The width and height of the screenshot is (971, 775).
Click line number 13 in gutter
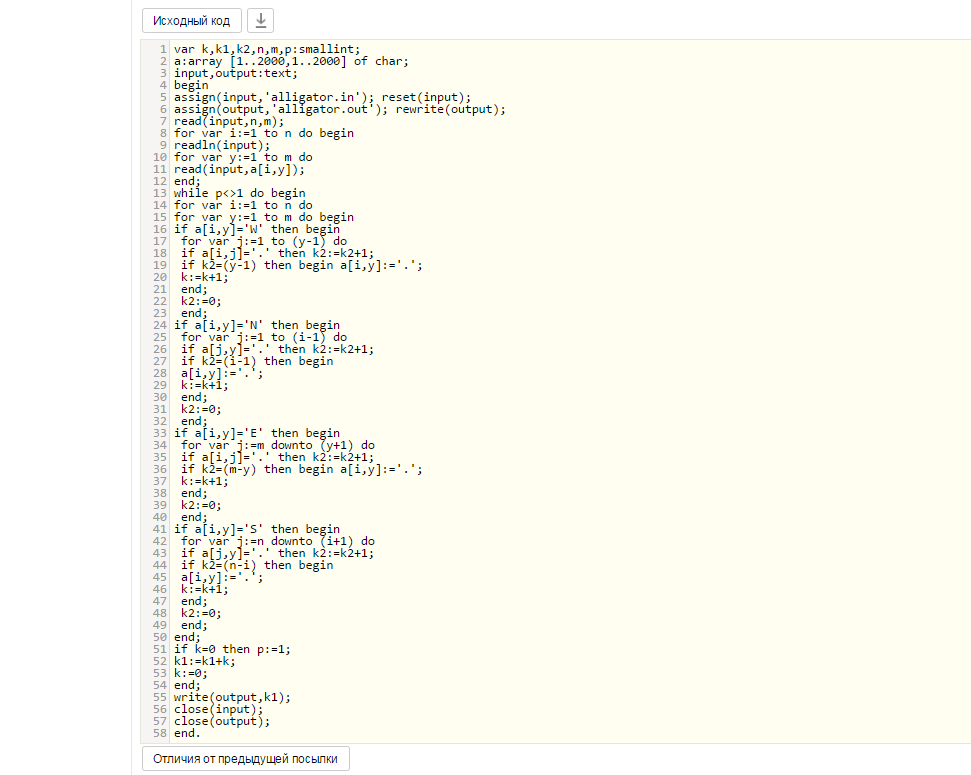click(160, 193)
